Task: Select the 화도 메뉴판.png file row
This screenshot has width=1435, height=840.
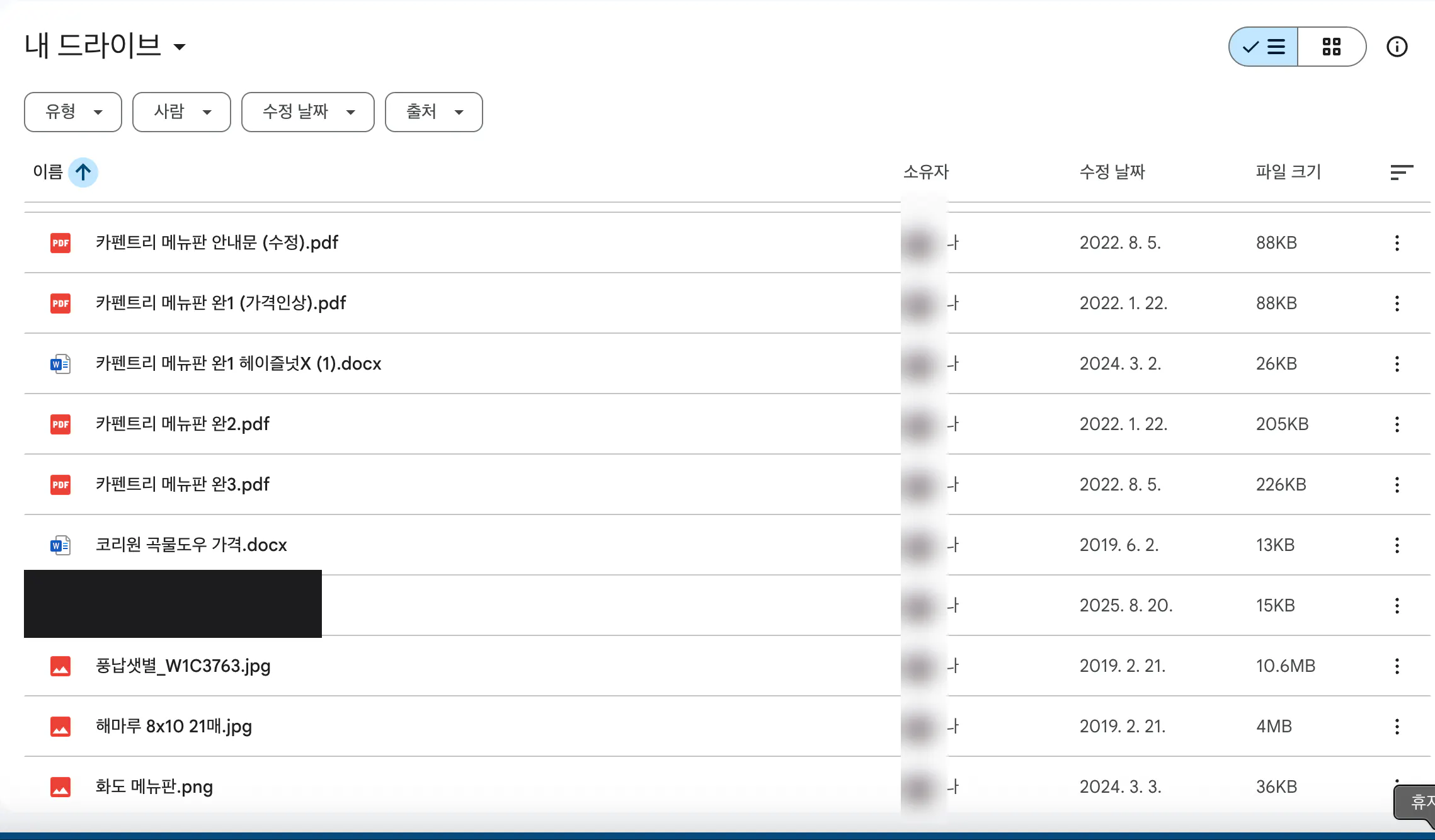Action: click(x=727, y=787)
